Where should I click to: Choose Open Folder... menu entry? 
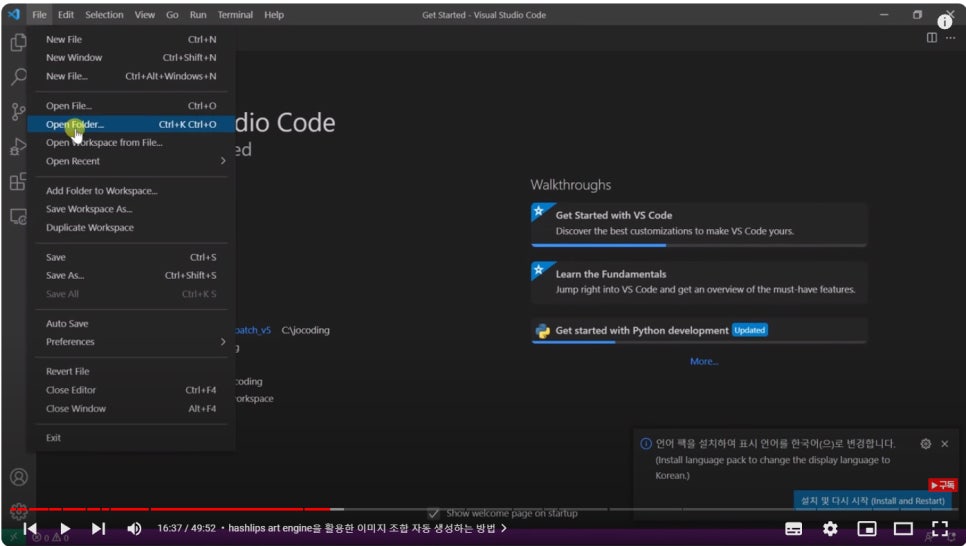click(131, 124)
